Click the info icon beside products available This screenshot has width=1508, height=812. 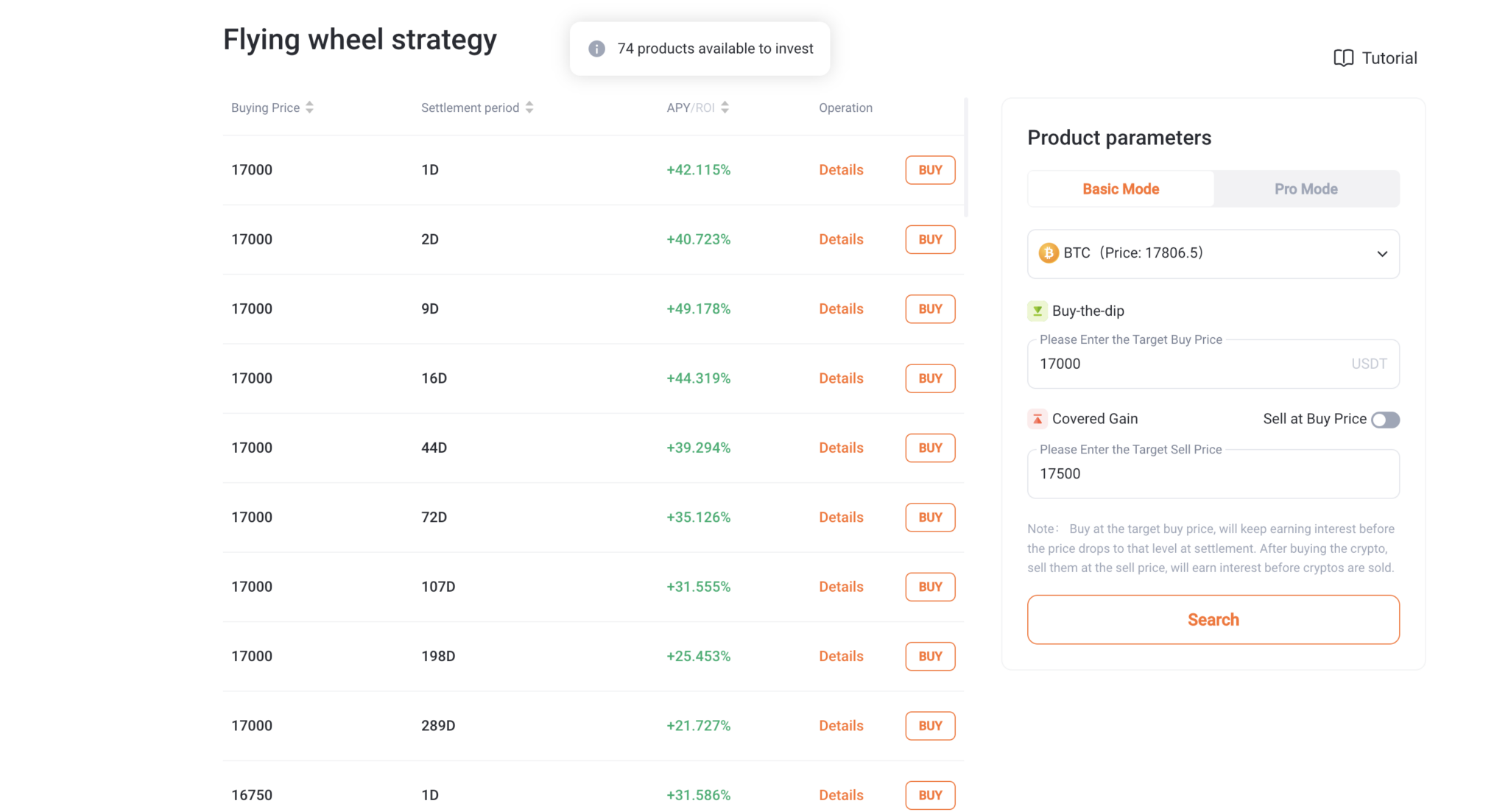(596, 49)
